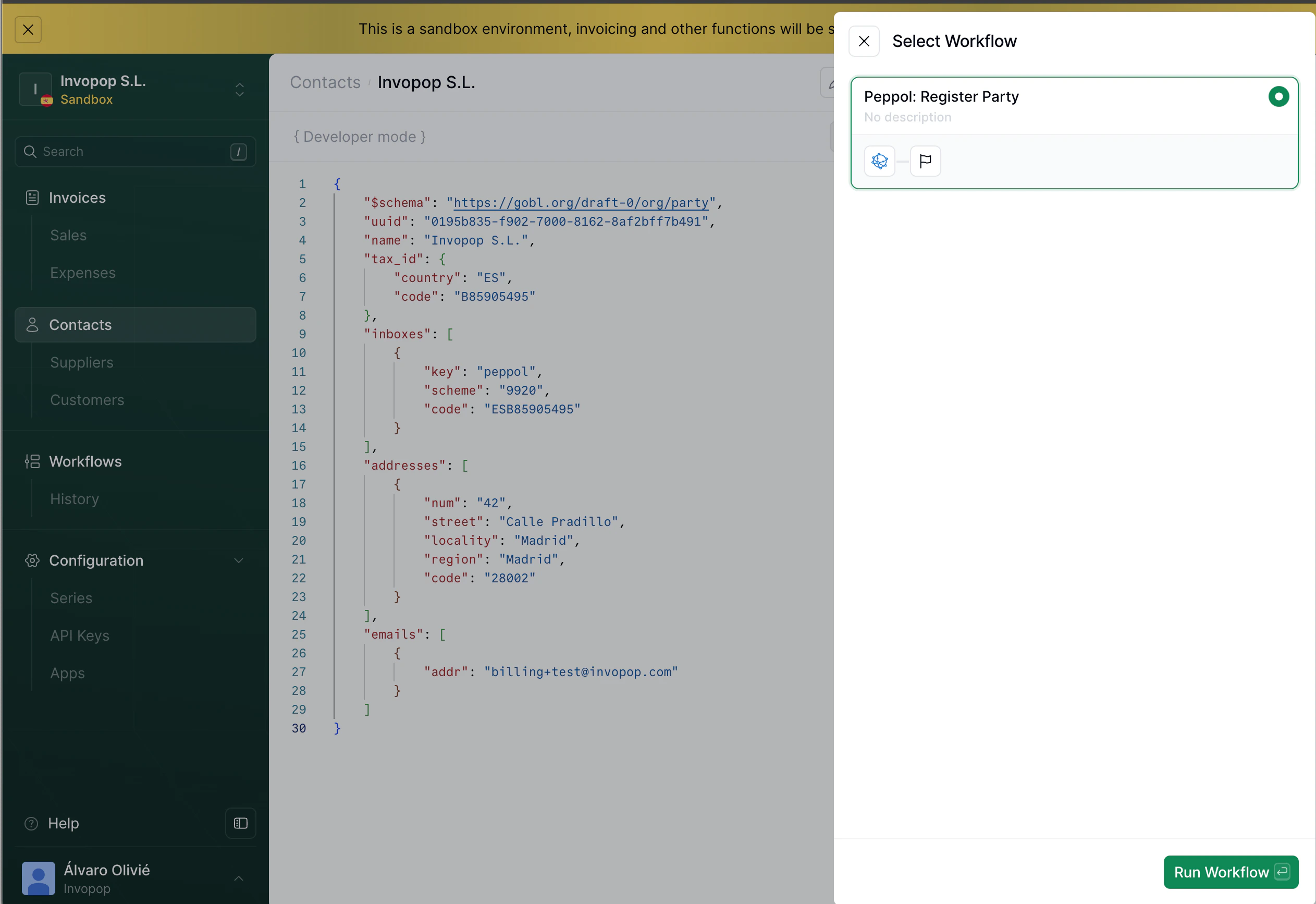Screen dimensions: 1316x904
Task: Click the search magnifying glass icon
Action: click(x=31, y=151)
